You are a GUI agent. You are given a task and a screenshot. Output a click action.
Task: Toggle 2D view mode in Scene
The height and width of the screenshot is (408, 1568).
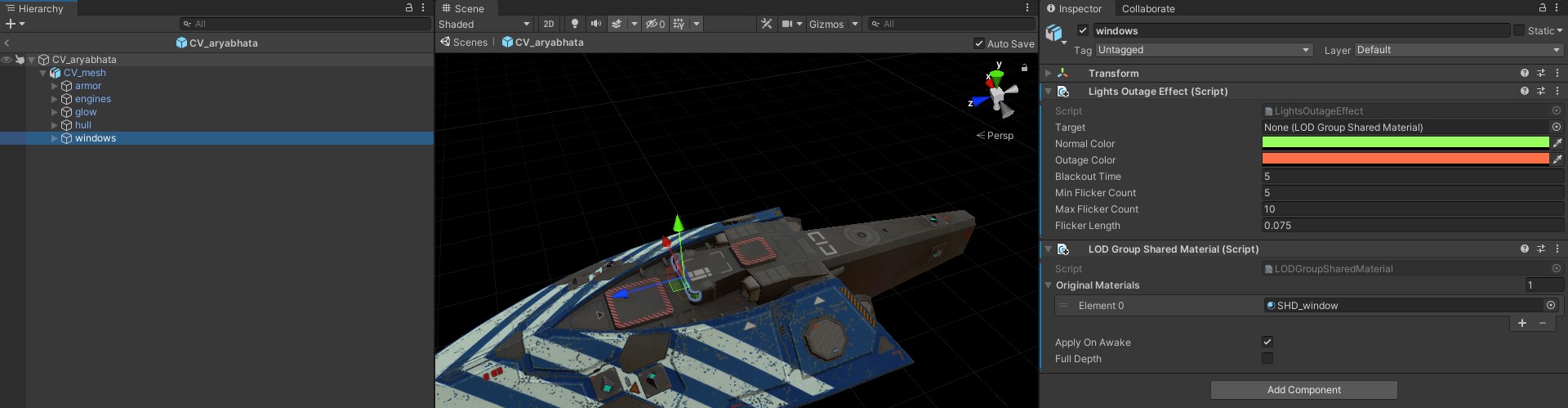coord(549,24)
